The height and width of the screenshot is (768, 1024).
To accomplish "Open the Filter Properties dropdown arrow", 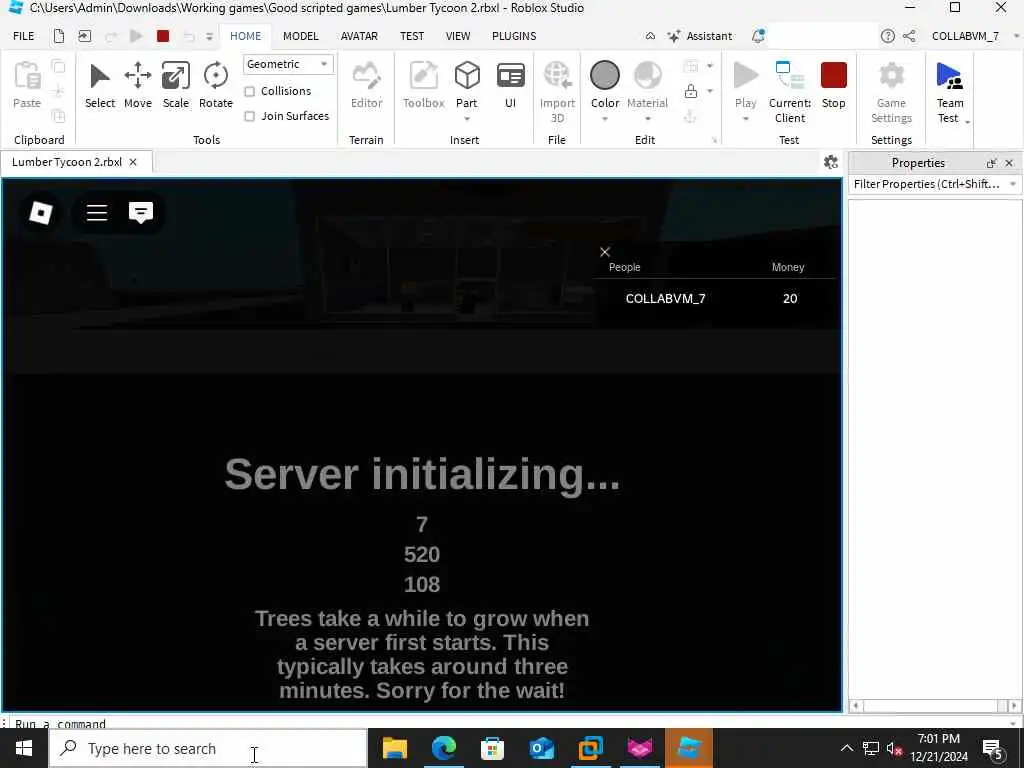I will (1012, 184).
